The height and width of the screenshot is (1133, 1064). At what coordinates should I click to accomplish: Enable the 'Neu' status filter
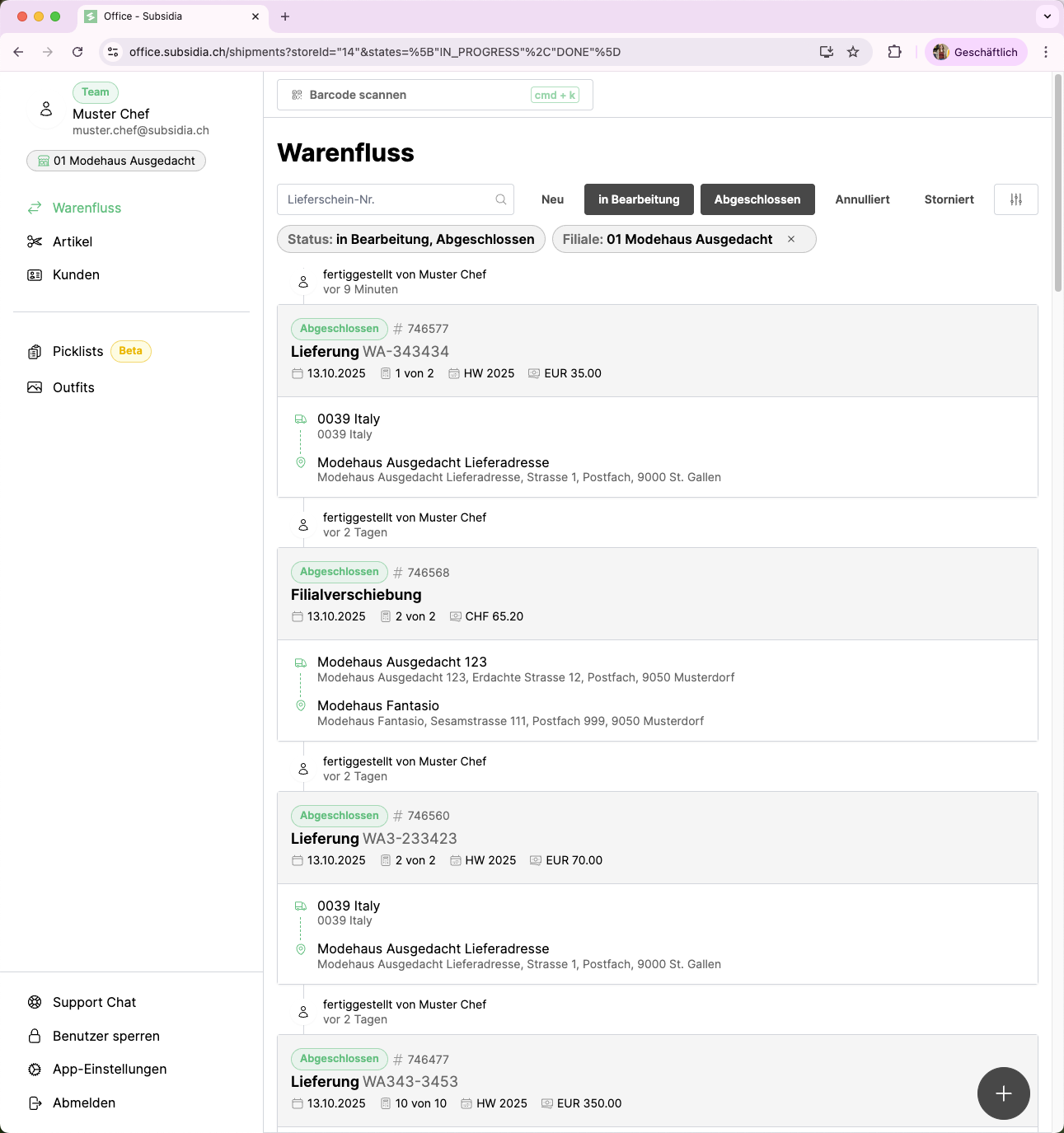coord(552,199)
